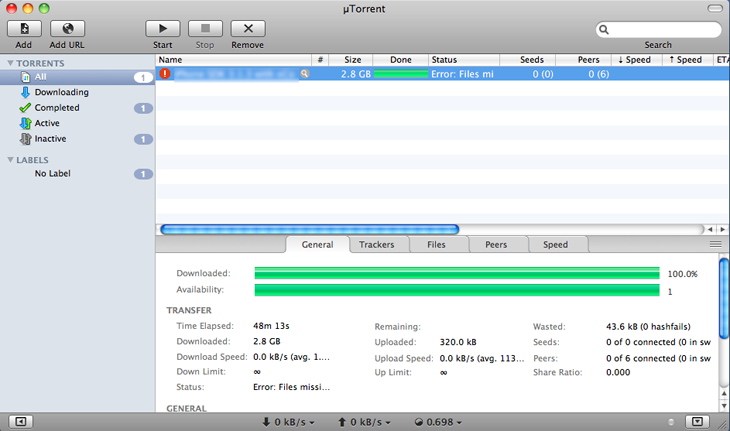Select No Label in sidebar
Image resolution: width=730 pixels, height=431 pixels.
point(77,174)
